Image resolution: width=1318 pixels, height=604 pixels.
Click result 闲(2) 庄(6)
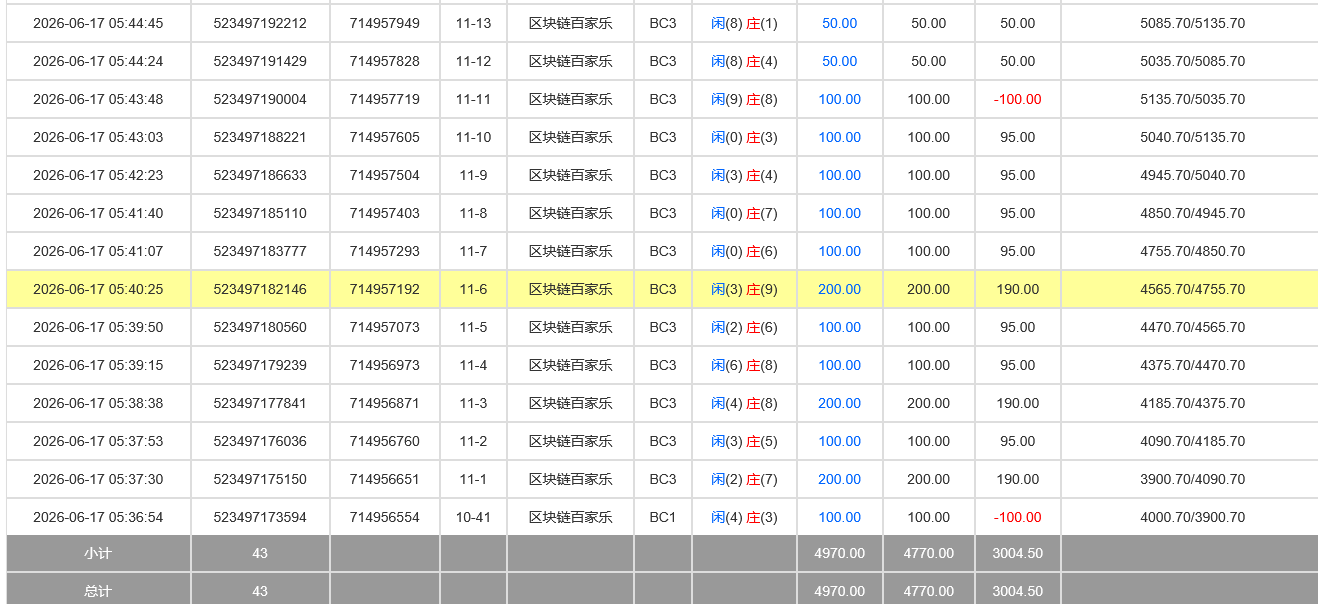click(x=744, y=327)
